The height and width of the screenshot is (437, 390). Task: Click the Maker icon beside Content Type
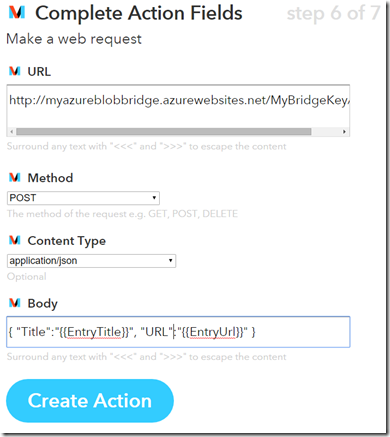(15, 240)
